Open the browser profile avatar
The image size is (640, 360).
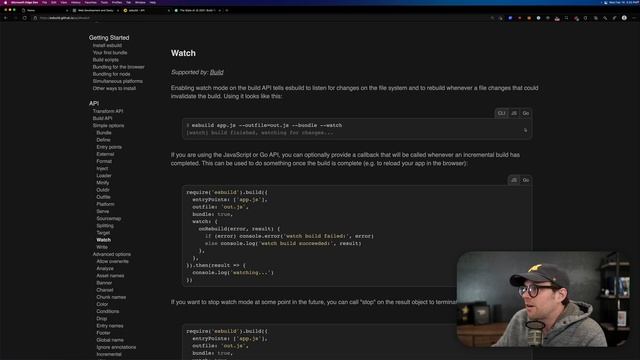(624, 18)
